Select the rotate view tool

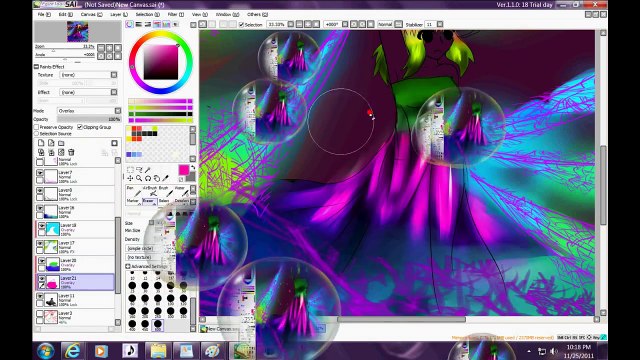pos(148,178)
